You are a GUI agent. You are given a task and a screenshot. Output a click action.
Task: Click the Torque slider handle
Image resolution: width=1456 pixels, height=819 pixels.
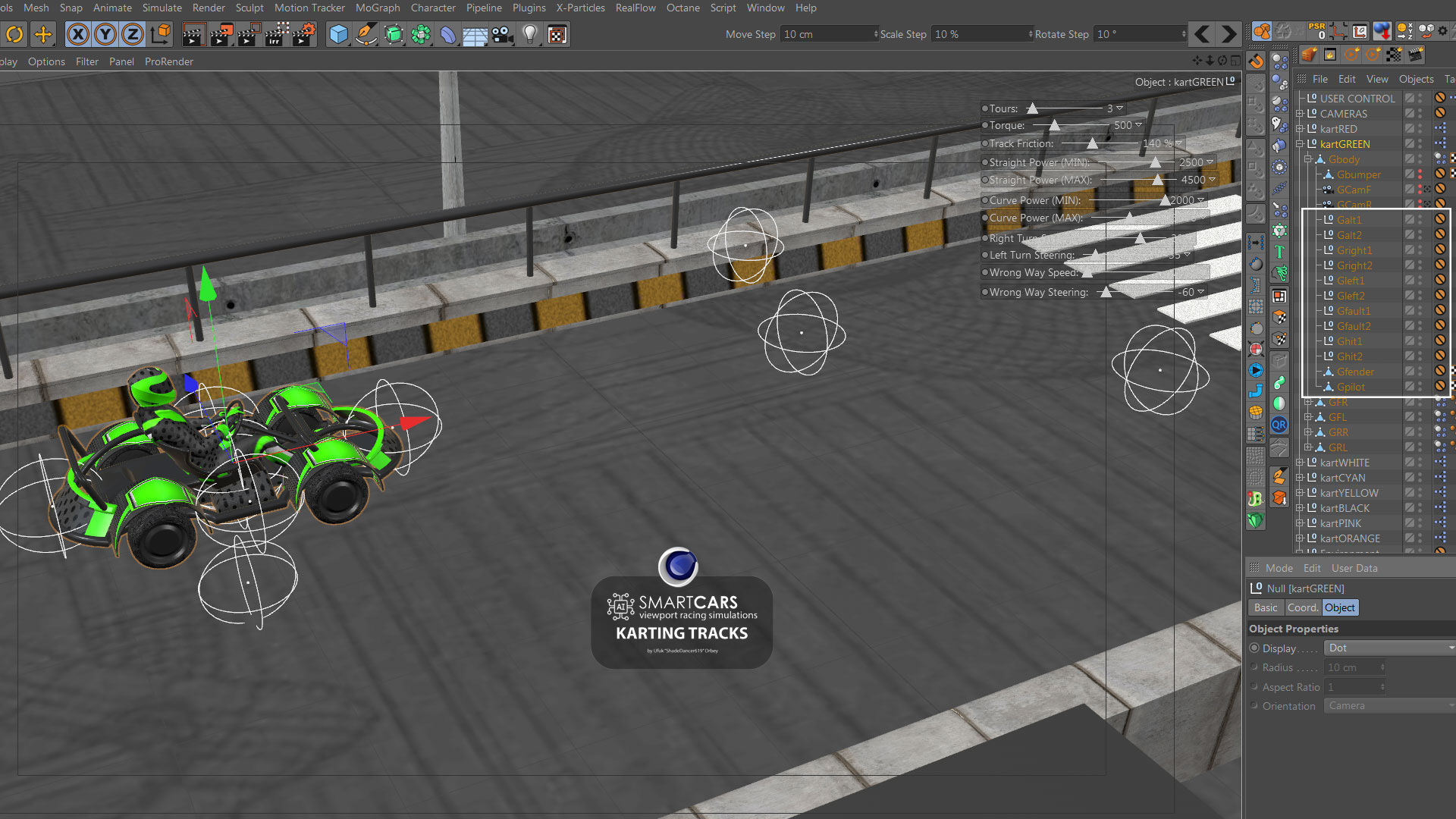tap(1054, 126)
